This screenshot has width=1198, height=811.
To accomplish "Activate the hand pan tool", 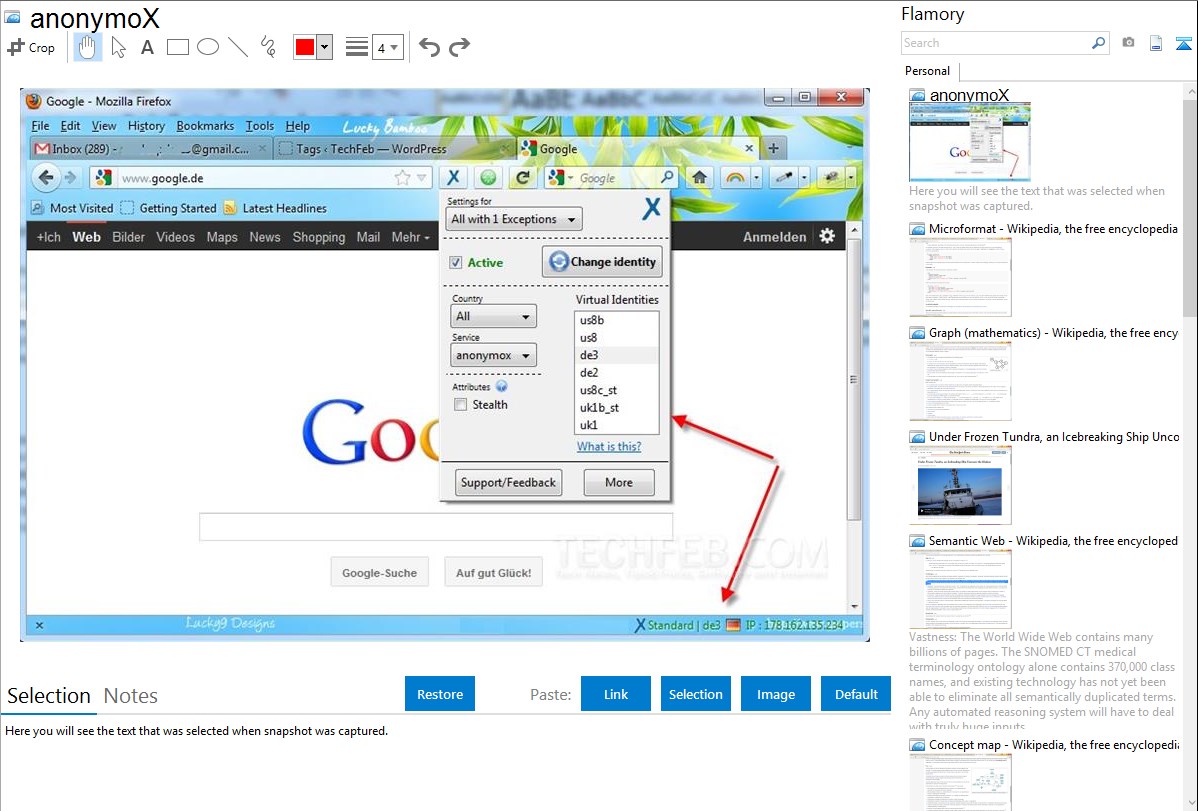I will (x=88, y=47).
